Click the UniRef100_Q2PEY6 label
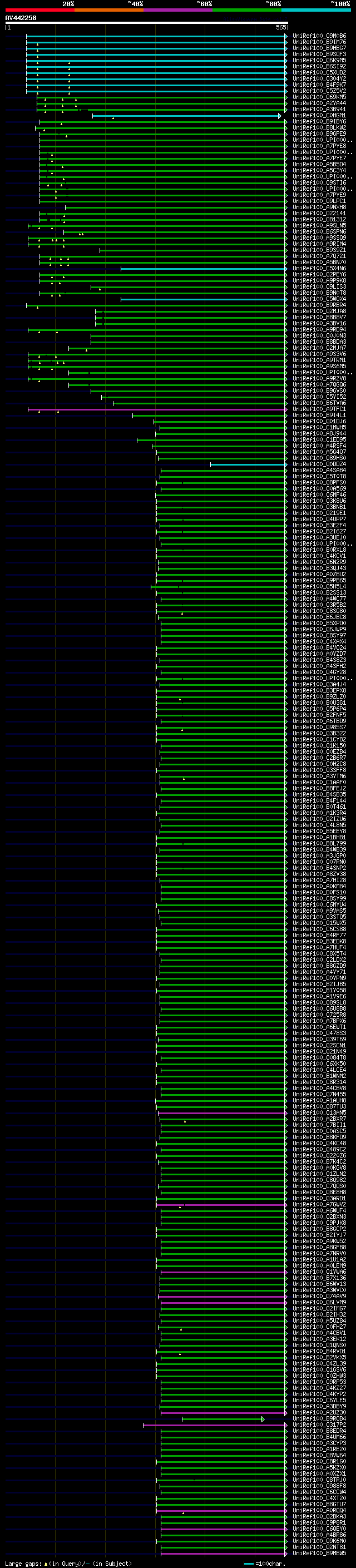This screenshot has width=356, height=1568. coord(319,275)
